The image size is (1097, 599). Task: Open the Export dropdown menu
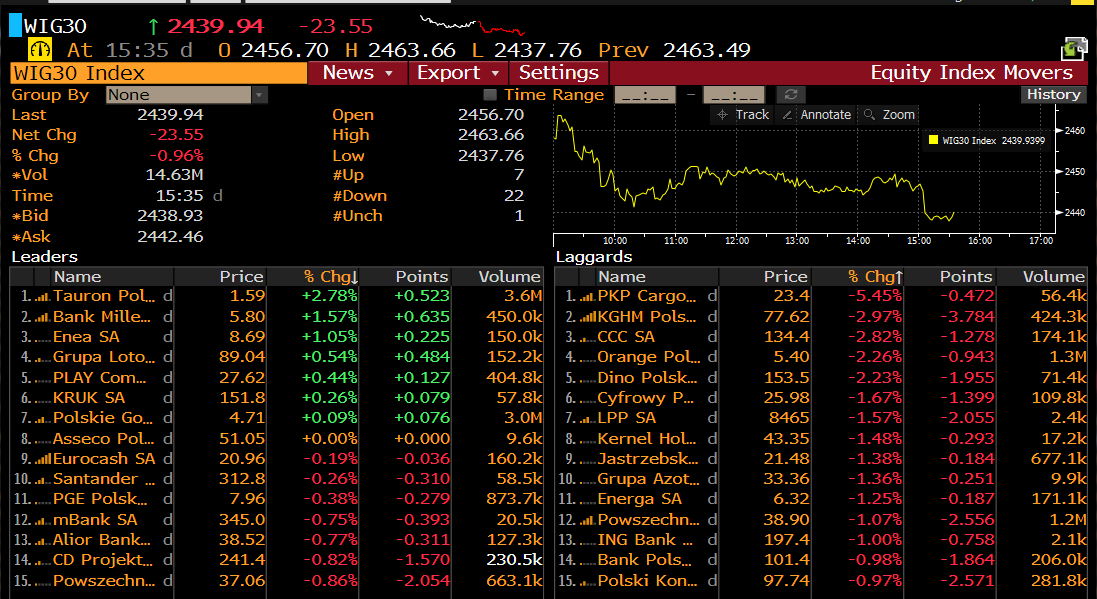coord(458,73)
